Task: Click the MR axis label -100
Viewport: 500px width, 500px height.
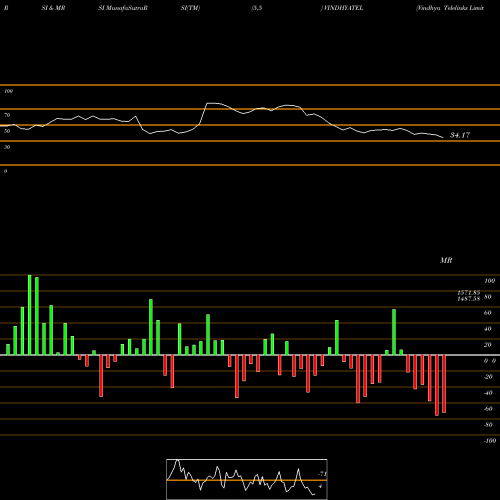Action: coord(490,441)
